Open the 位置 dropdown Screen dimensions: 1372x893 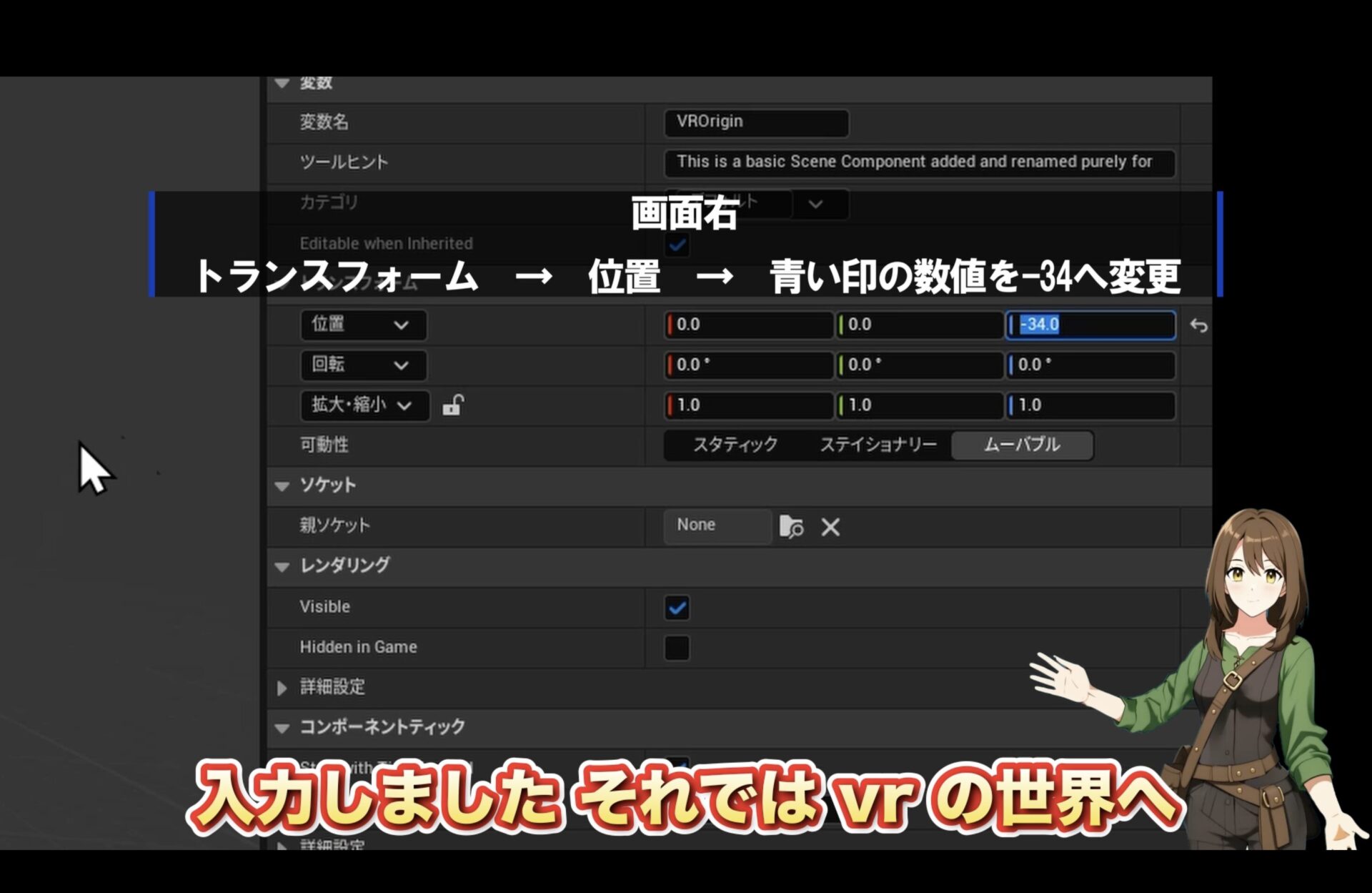click(x=362, y=325)
